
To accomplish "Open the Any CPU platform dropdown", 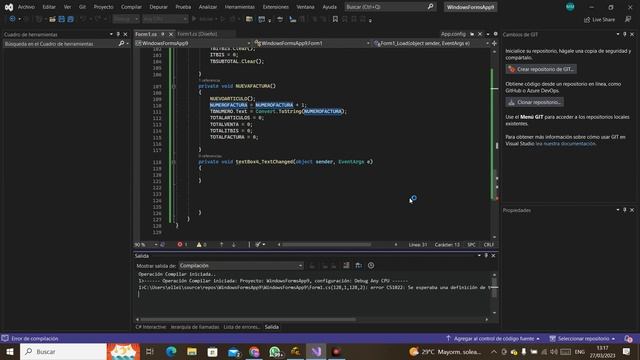I will (165, 19).
